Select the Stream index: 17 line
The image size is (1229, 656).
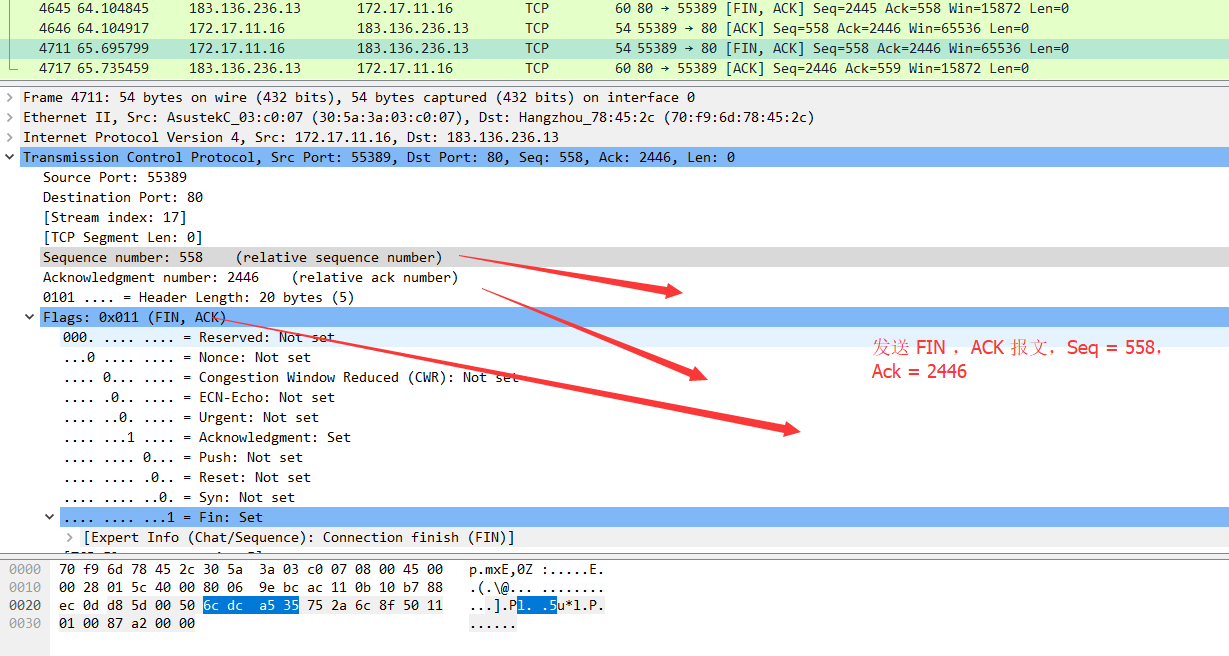pos(114,217)
